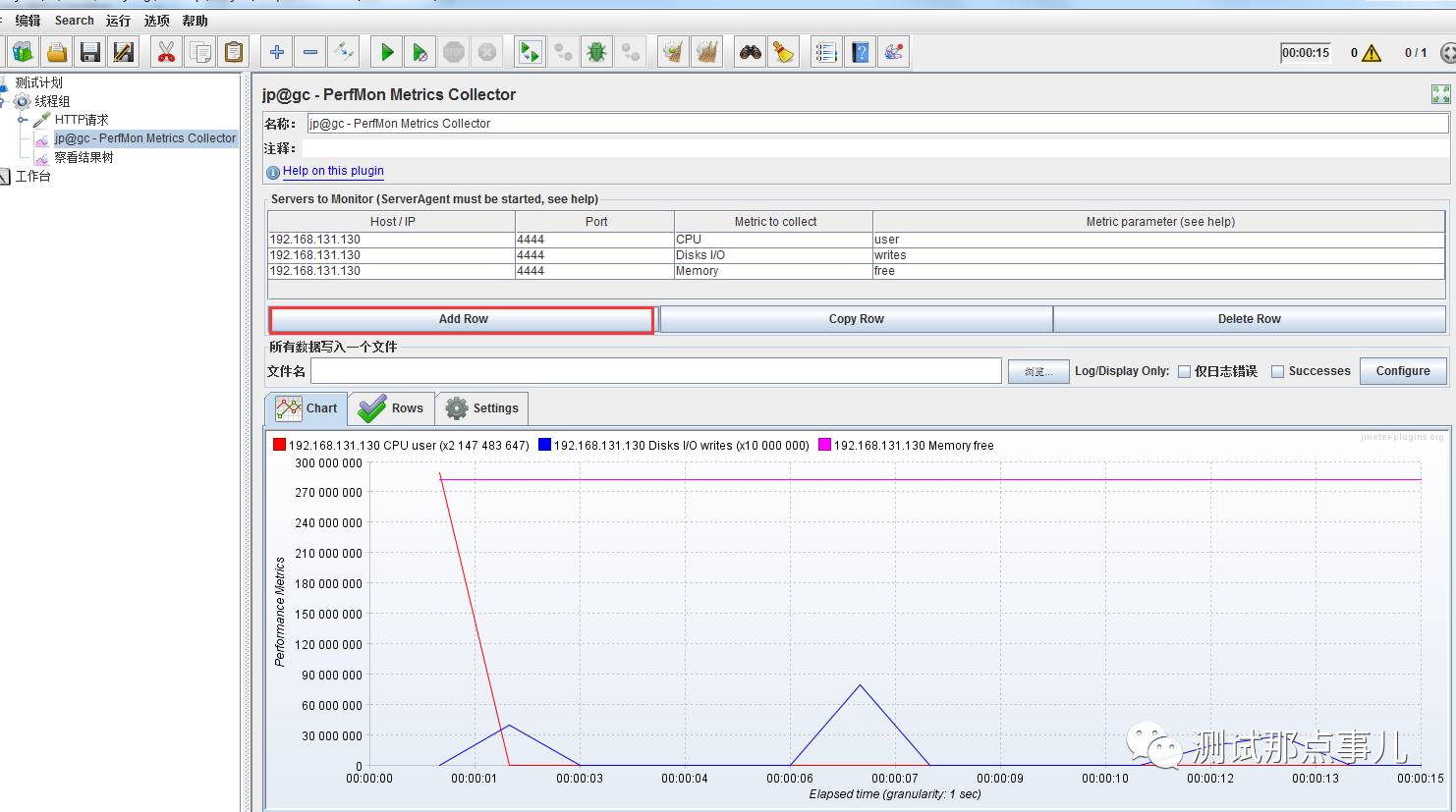This screenshot has width=1456, height=812.
Task: Click the Clear All brooms icon
Action: [x=706, y=52]
